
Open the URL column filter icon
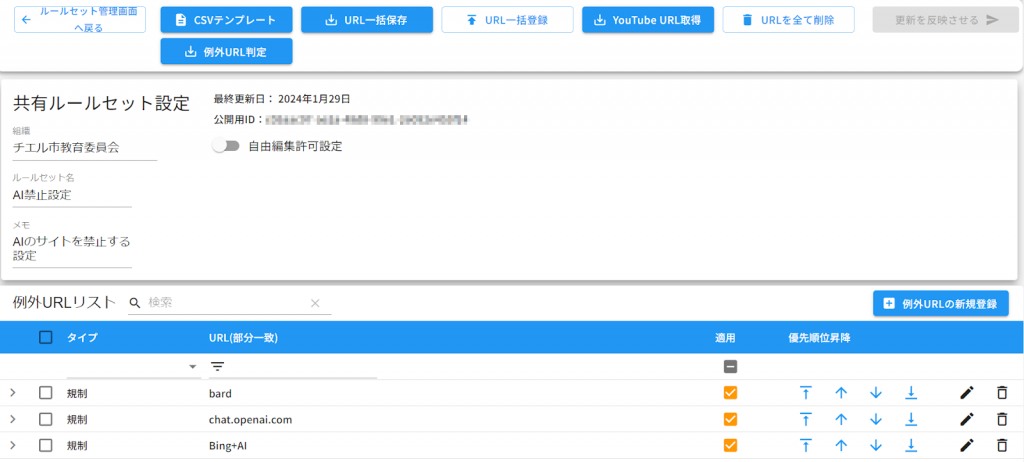217,367
